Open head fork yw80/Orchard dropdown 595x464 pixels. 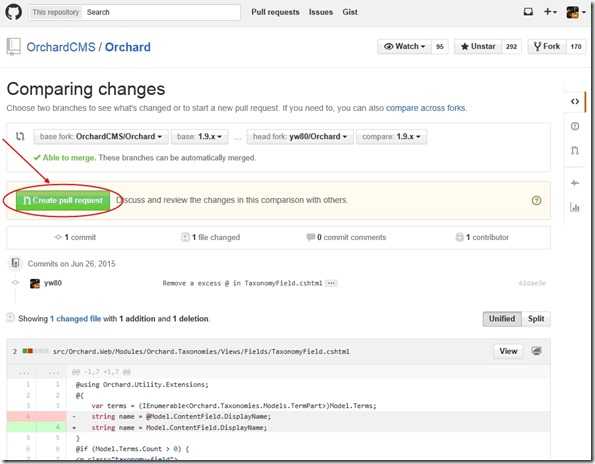pos(300,137)
